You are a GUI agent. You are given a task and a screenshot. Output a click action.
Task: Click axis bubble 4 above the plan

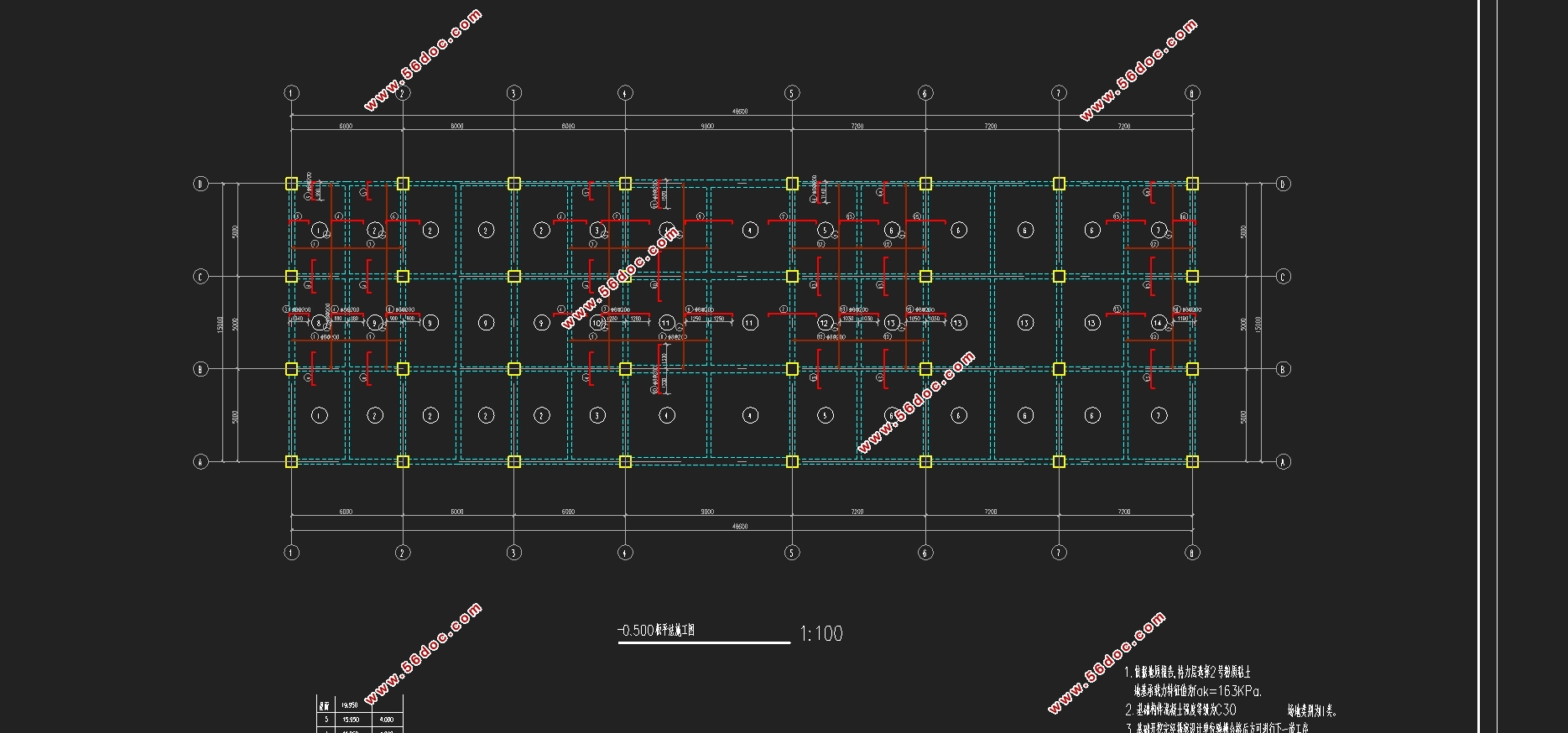[624, 93]
